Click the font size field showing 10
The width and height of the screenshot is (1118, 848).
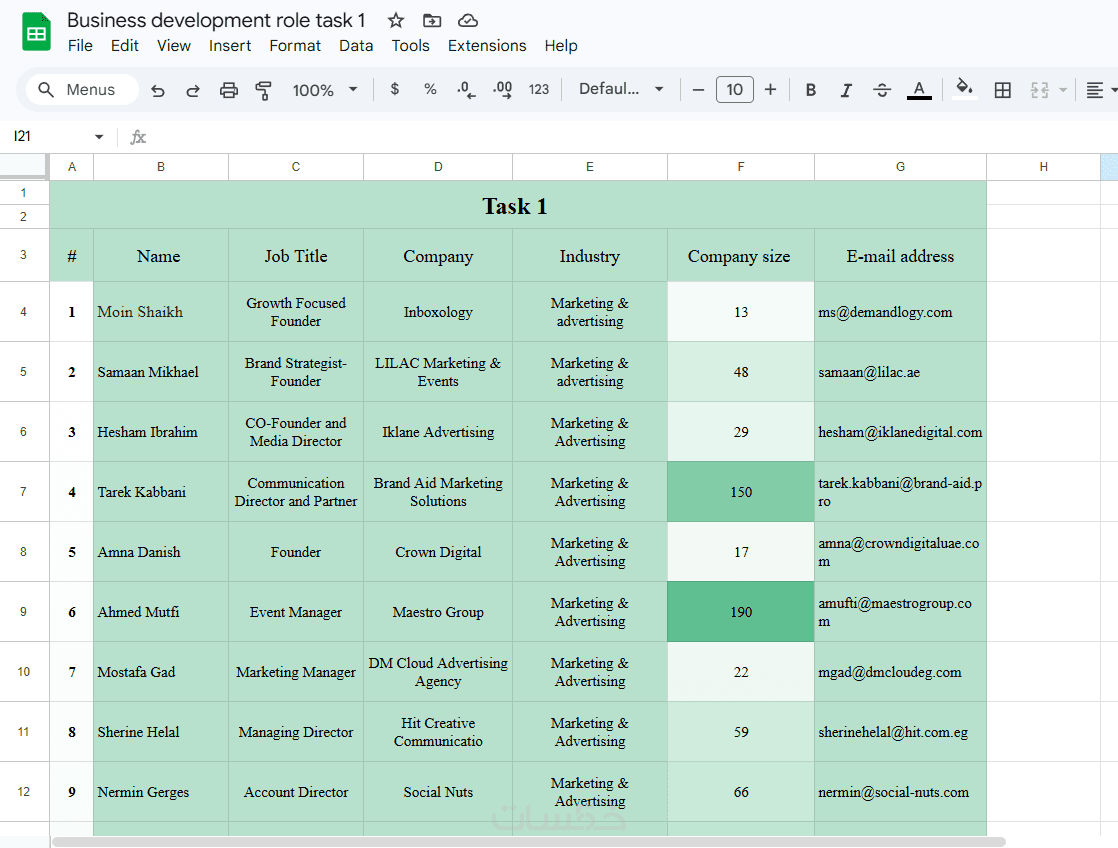(x=734, y=90)
